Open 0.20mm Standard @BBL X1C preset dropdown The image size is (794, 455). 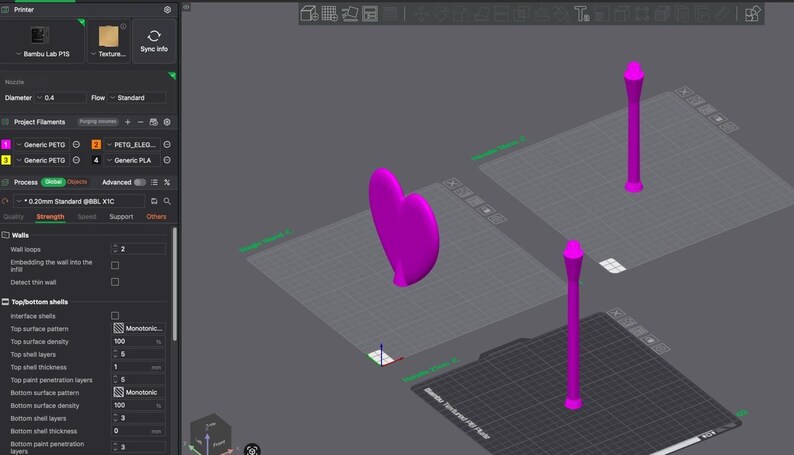79,201
